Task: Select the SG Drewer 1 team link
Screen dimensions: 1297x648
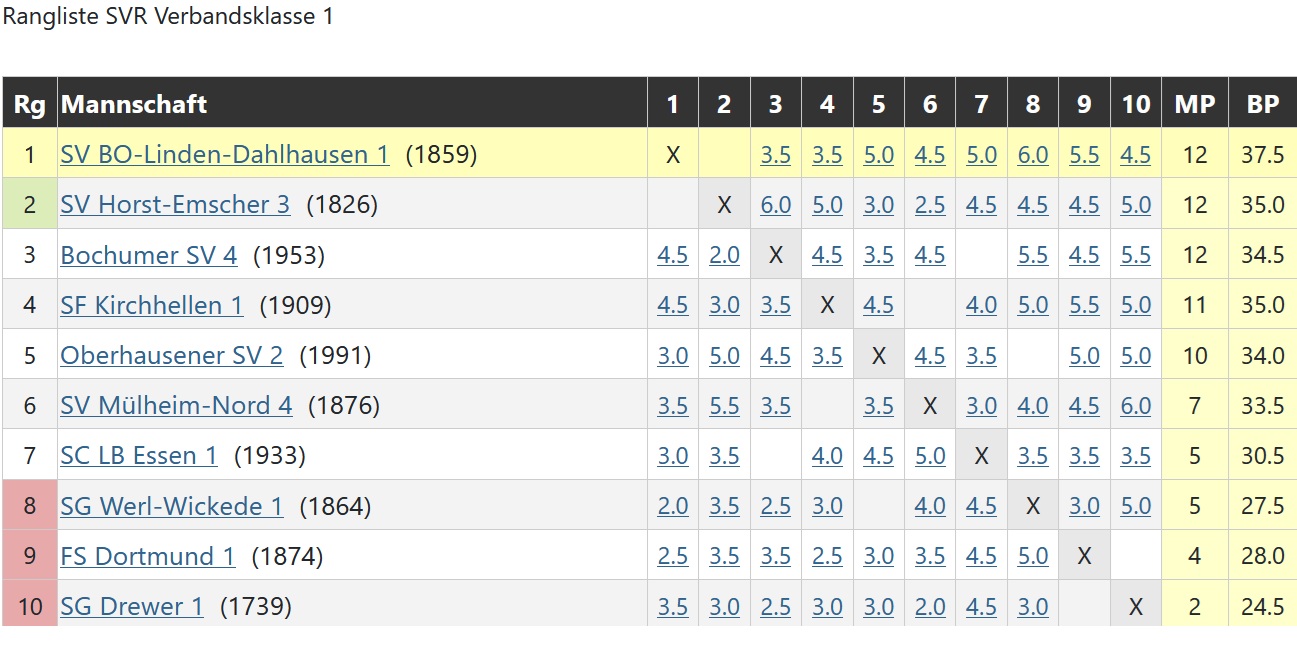Action: (132, 606)
